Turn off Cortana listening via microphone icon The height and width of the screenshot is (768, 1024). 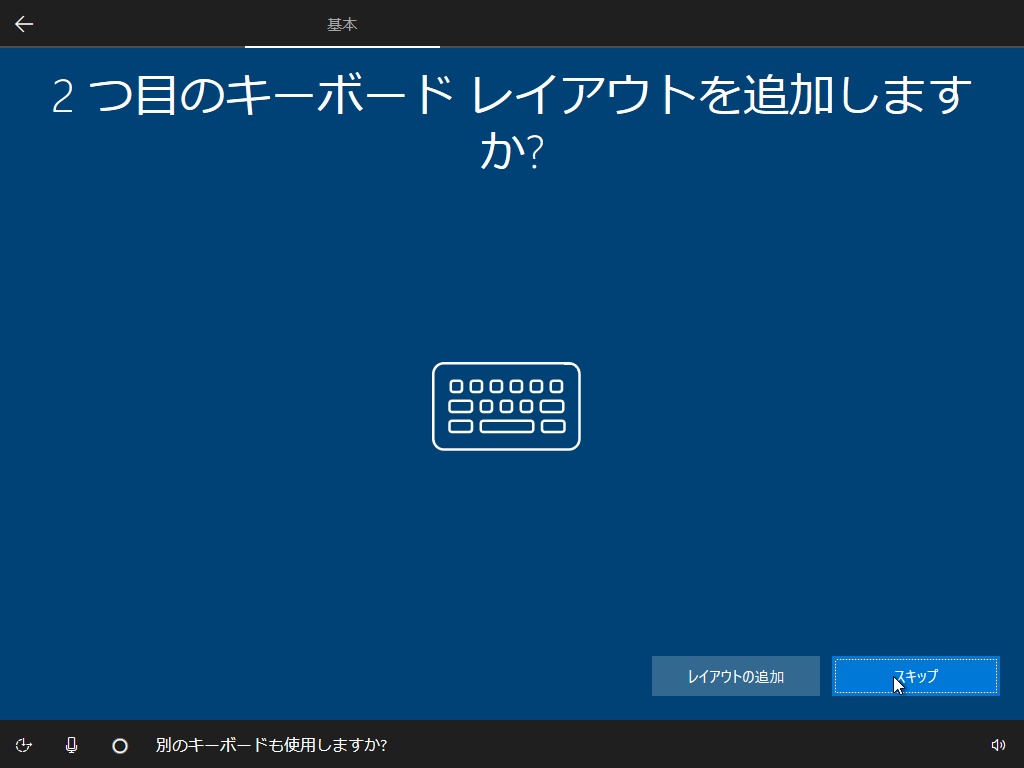pos(72,745)
